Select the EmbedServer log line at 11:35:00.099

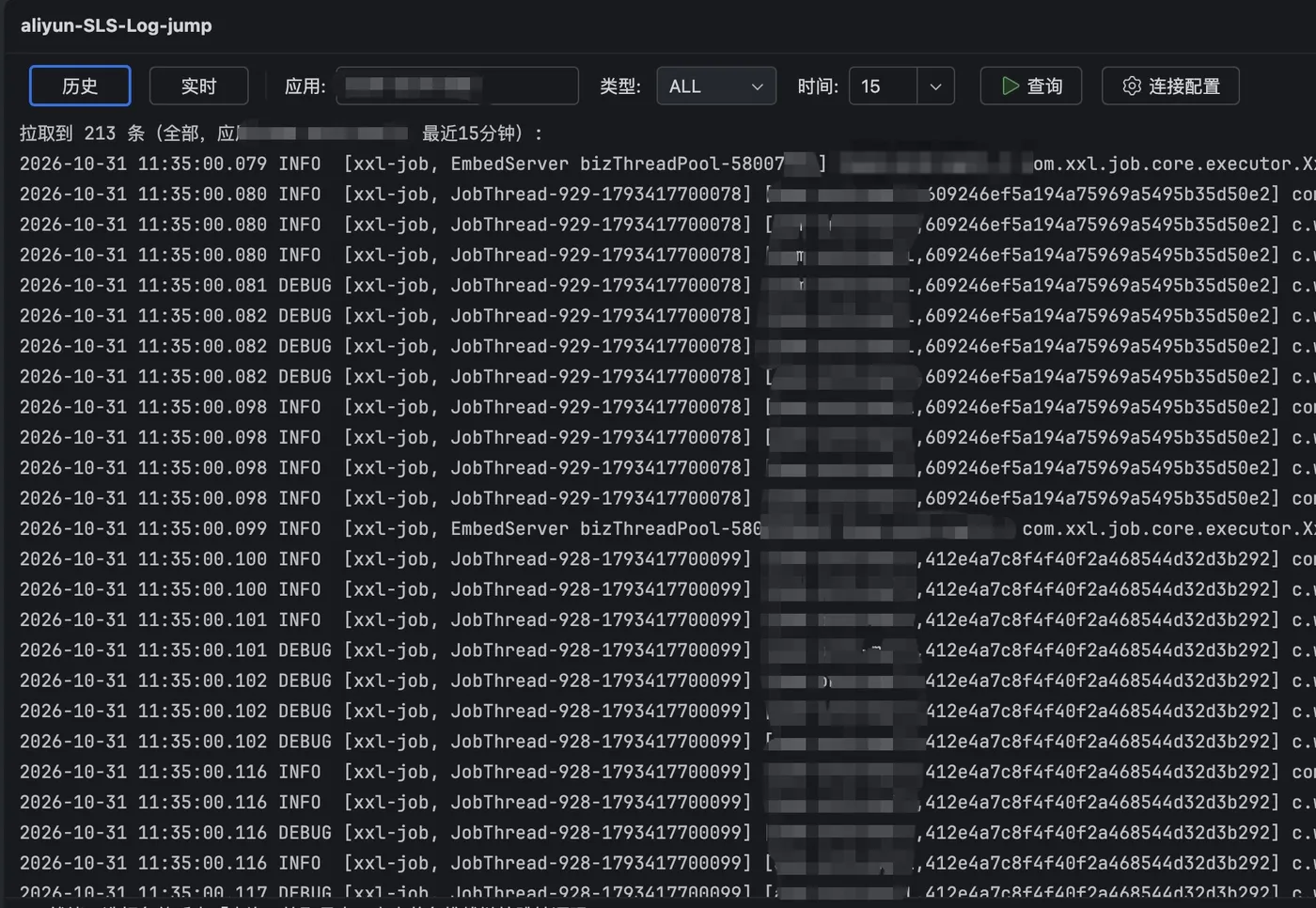[x=667, y=528]
